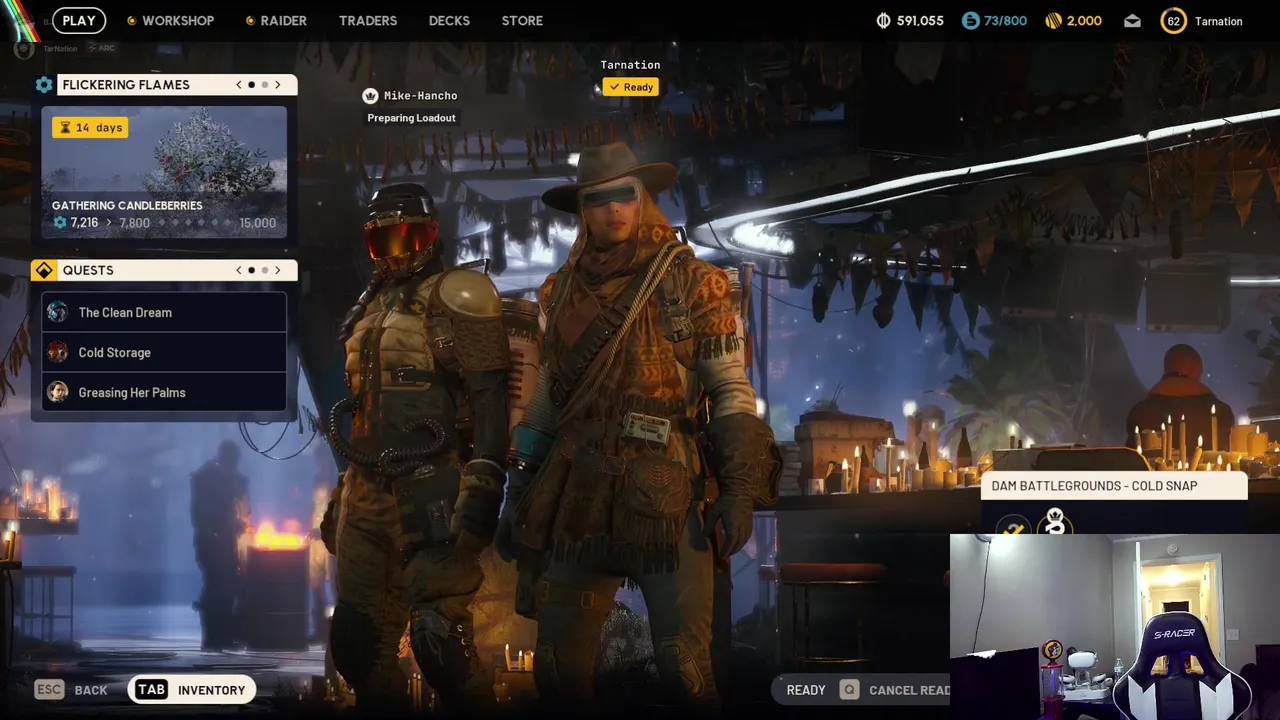This screenshot has width=1280, height=720.
Task: Click the webcam overlay feed
Action: pyautogui.click(x=1114, y=627)
